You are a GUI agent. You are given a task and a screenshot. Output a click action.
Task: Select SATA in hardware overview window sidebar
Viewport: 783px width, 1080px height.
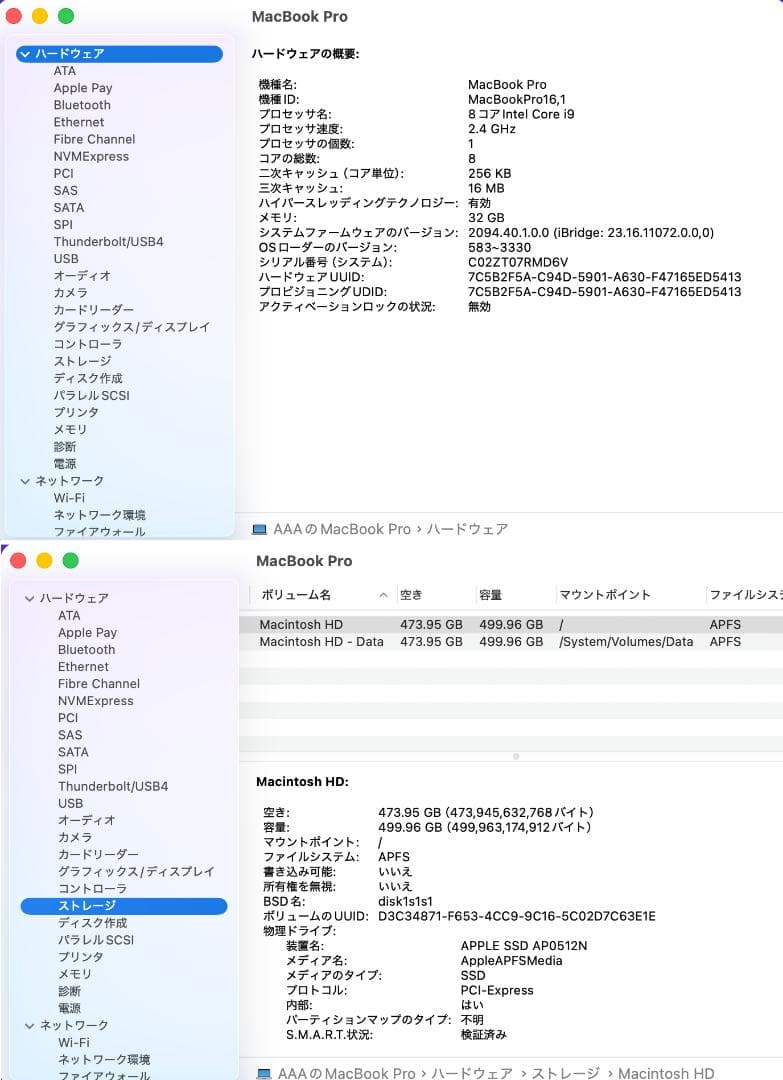69,207
